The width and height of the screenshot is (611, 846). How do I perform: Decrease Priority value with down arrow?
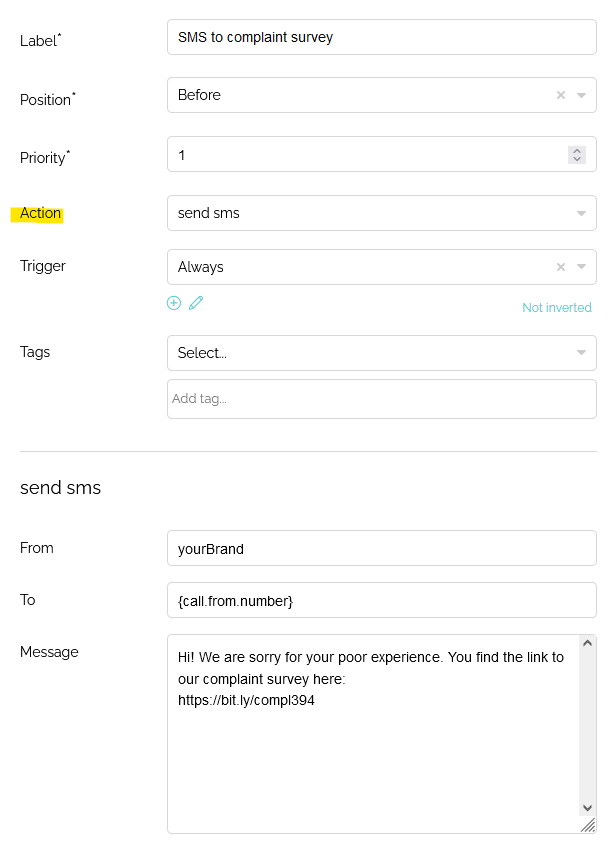(577, 159)
